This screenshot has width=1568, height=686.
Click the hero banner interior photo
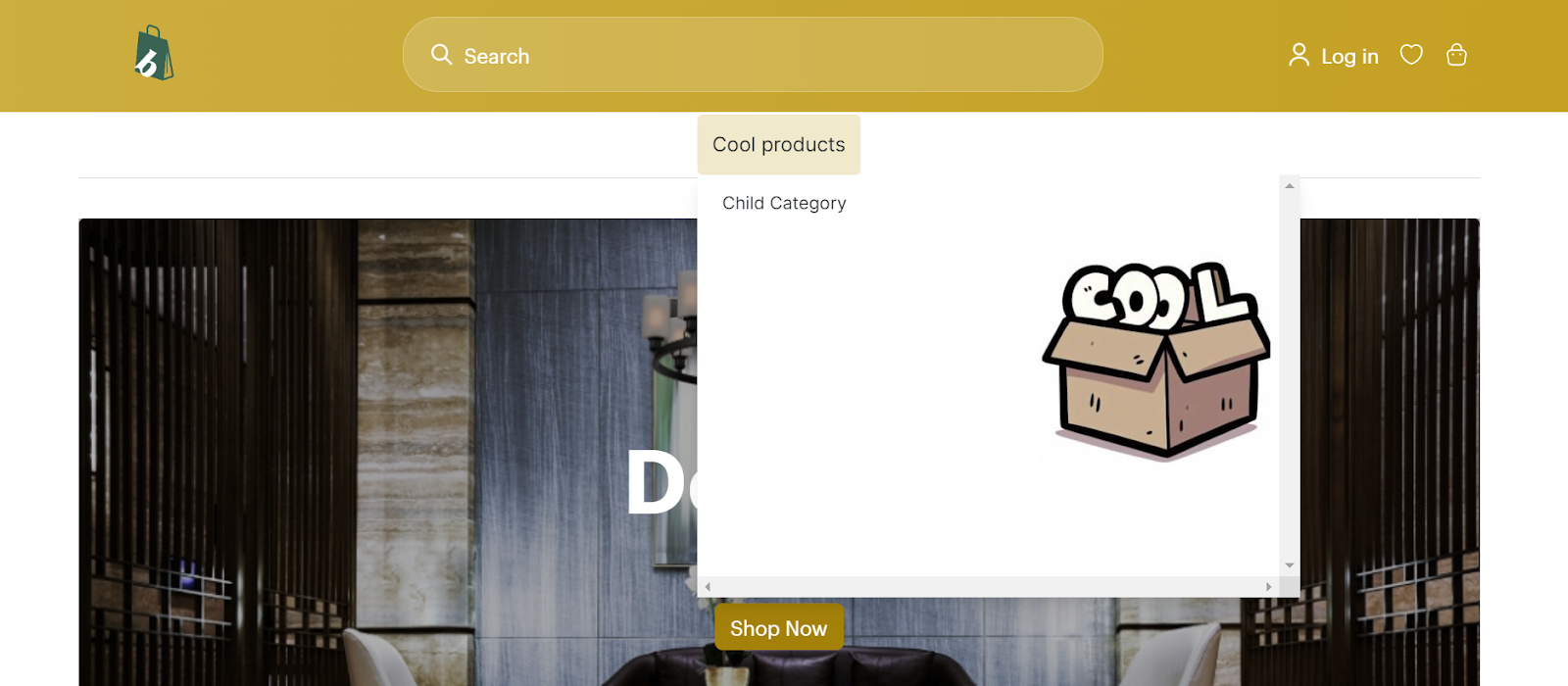click(392, 451)
